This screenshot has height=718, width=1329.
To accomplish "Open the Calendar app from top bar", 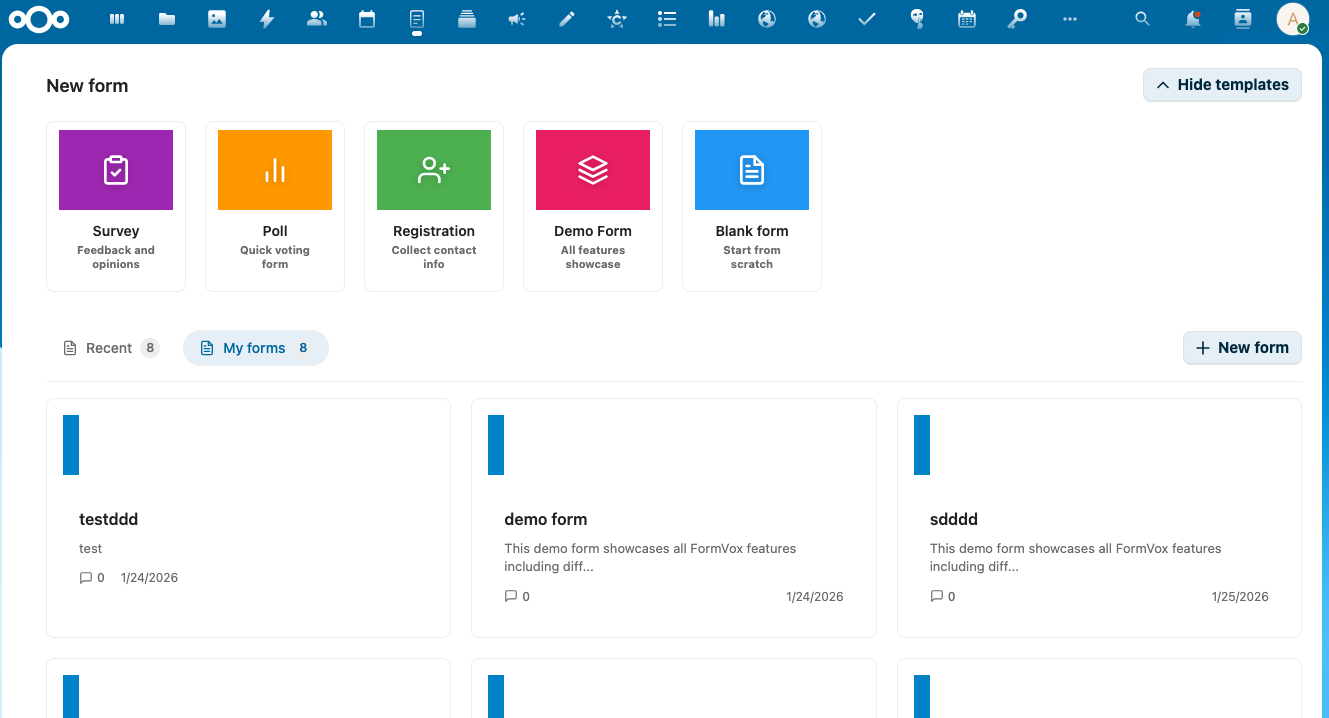I will click(x=367, y=19).
